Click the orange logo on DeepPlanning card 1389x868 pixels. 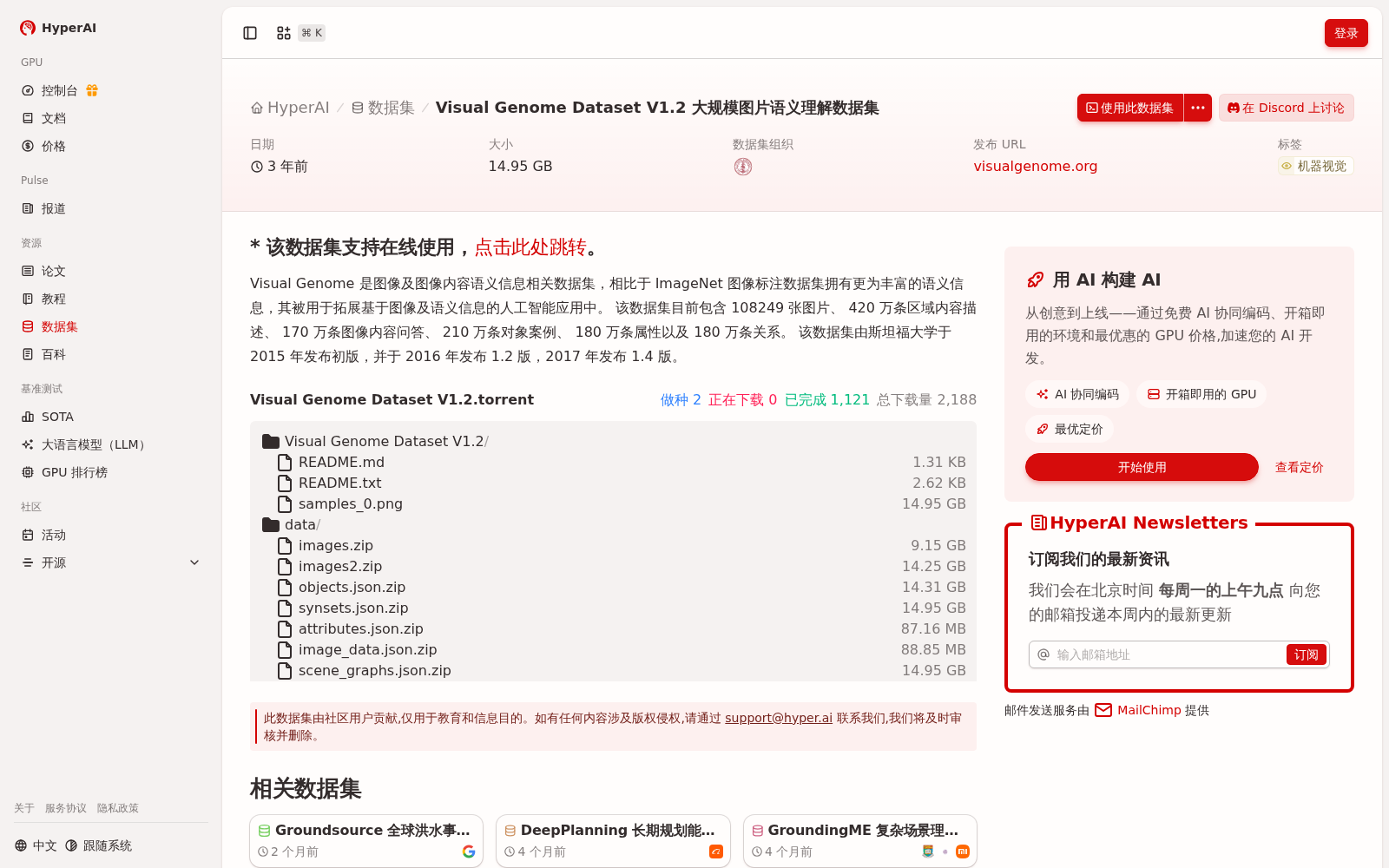716,852
